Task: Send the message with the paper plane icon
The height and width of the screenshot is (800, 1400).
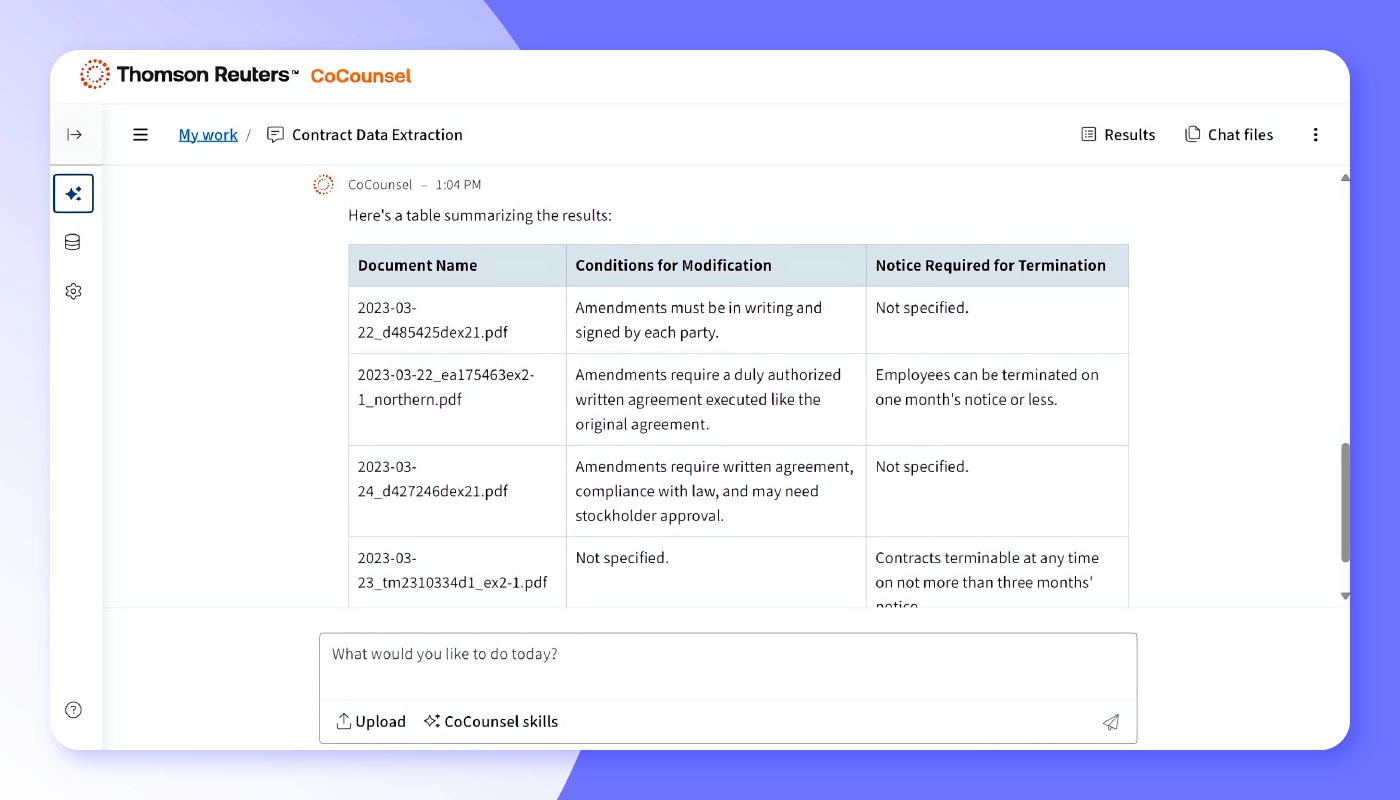Action: [x=1110, y=721]
